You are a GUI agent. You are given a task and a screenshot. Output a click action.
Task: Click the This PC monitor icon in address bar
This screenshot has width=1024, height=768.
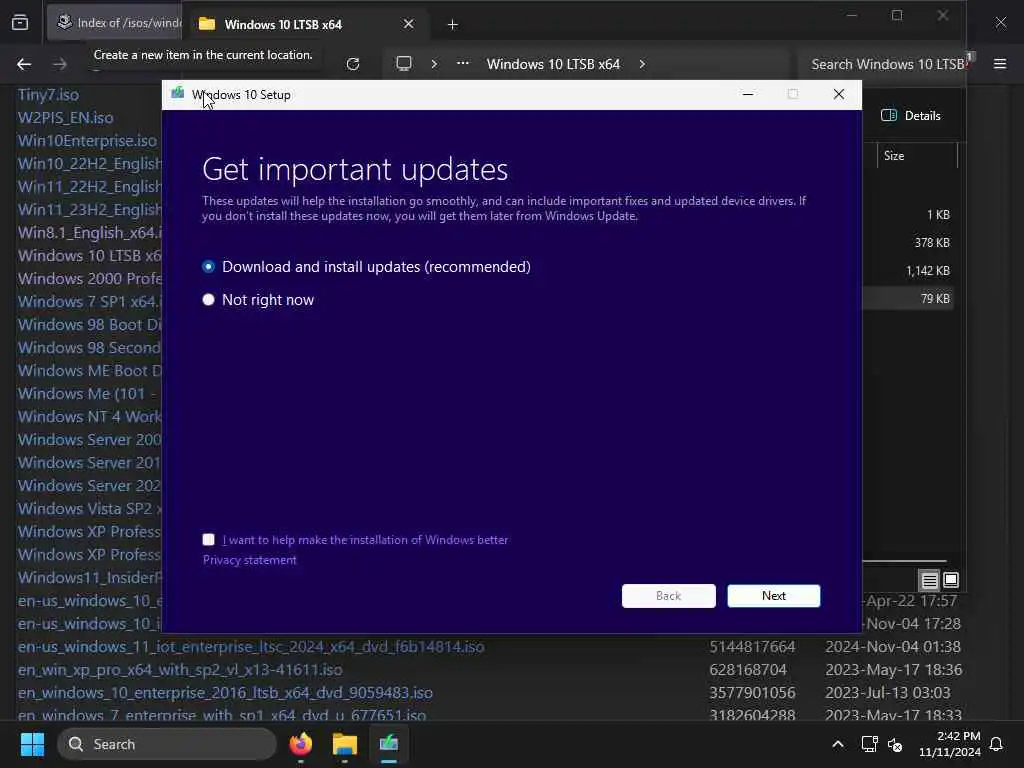[404, 63]
